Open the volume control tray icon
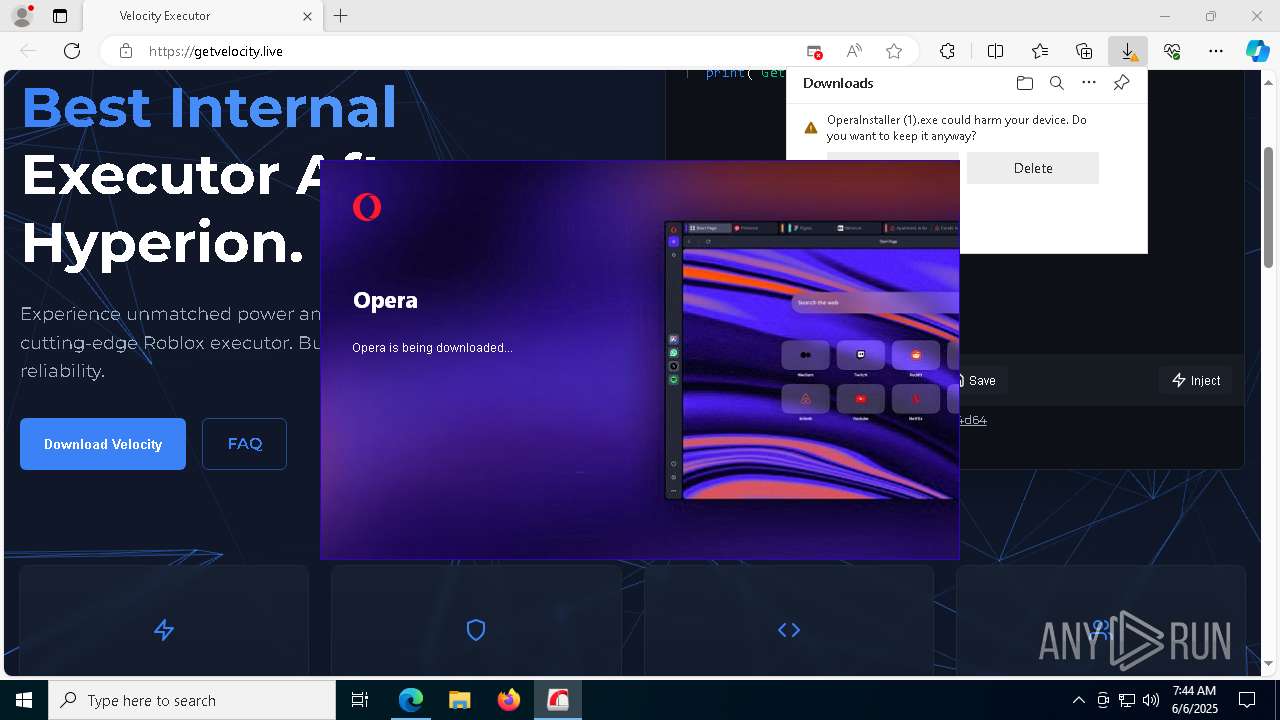Image resolution: width=1280 pixels, height=720 pixels. tap(1151, 700)
